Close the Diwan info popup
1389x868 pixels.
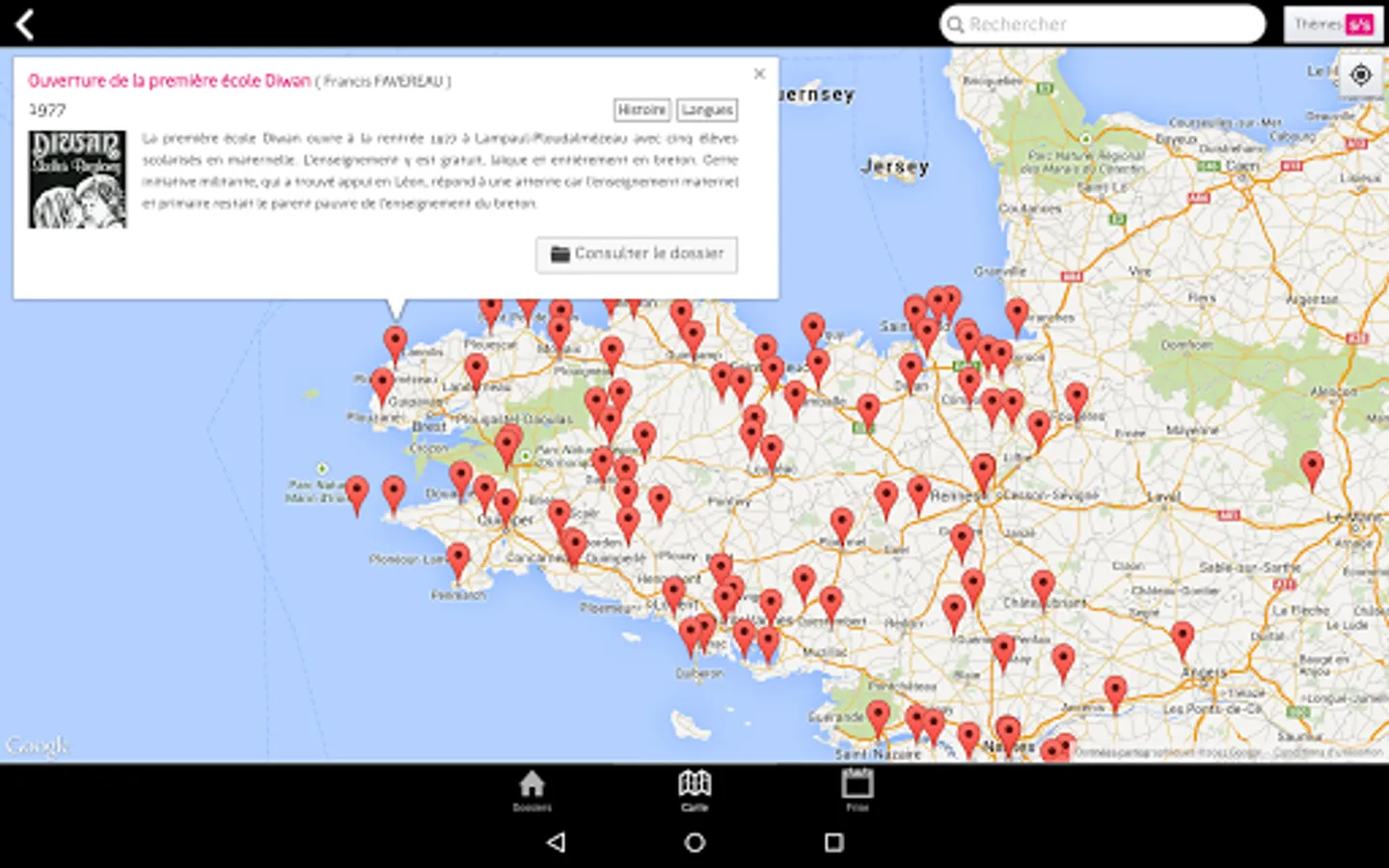759,73
